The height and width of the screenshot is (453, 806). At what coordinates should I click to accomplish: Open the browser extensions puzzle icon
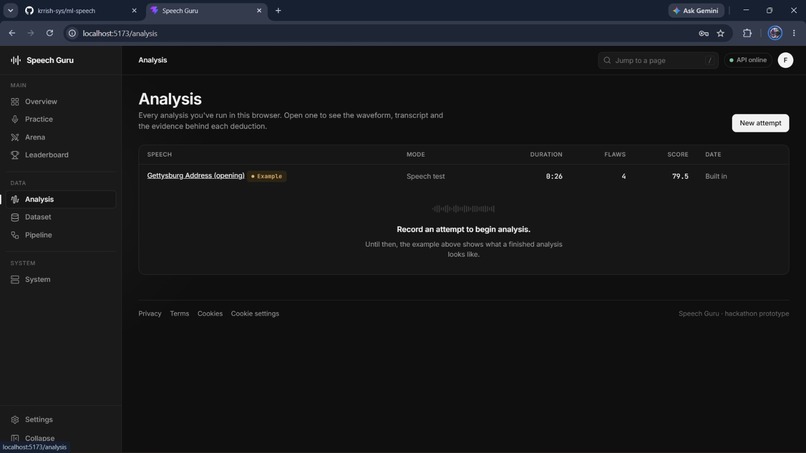pyautogui.click(x=747, y=33)
